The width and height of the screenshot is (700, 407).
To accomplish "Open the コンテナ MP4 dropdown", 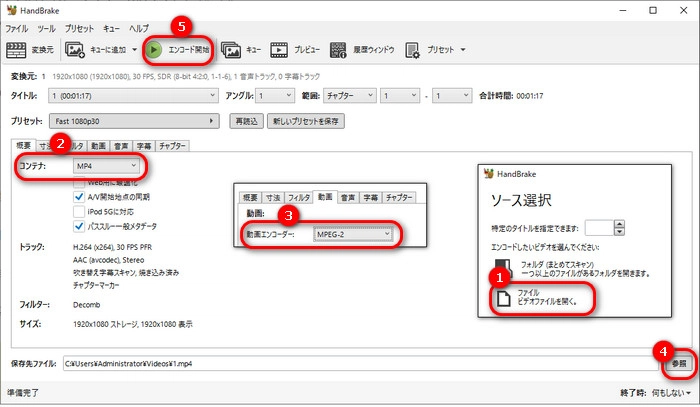I will [106, 166].
